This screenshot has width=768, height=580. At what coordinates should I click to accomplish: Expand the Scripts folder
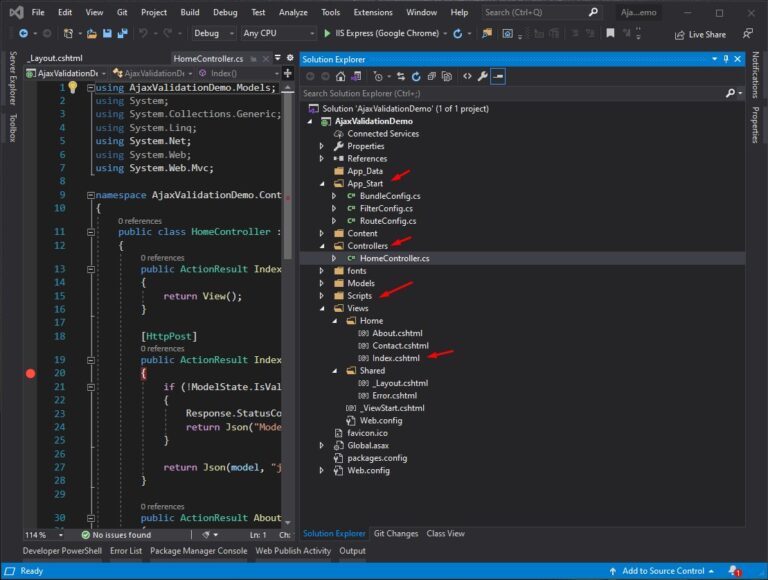click(x=322, y=296)
